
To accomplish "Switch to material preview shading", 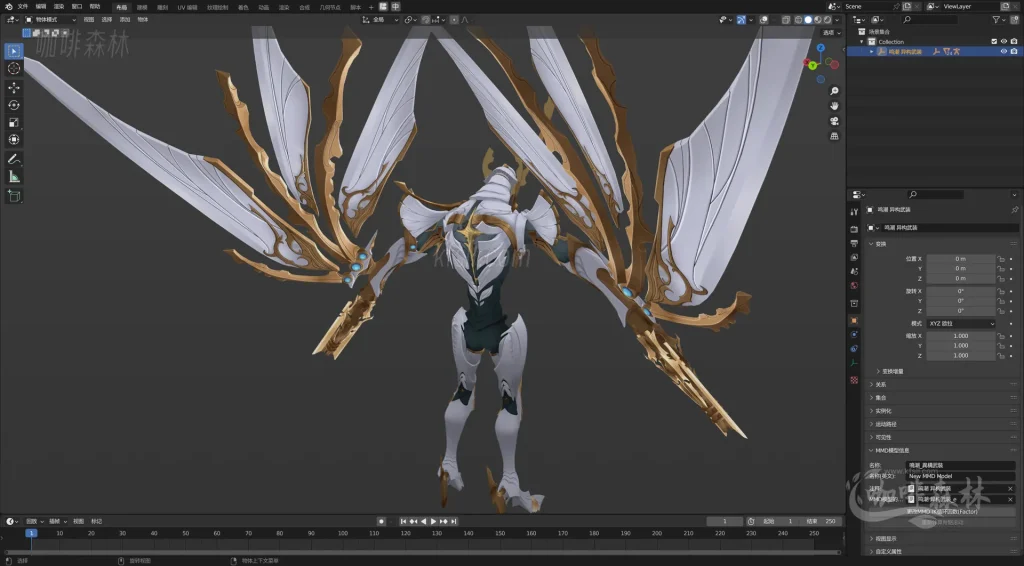I will 818,20.
